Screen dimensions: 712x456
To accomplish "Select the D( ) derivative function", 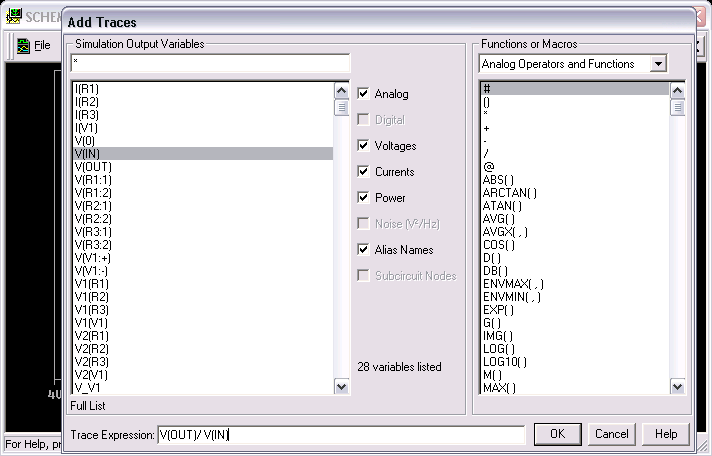I will 575,258.
